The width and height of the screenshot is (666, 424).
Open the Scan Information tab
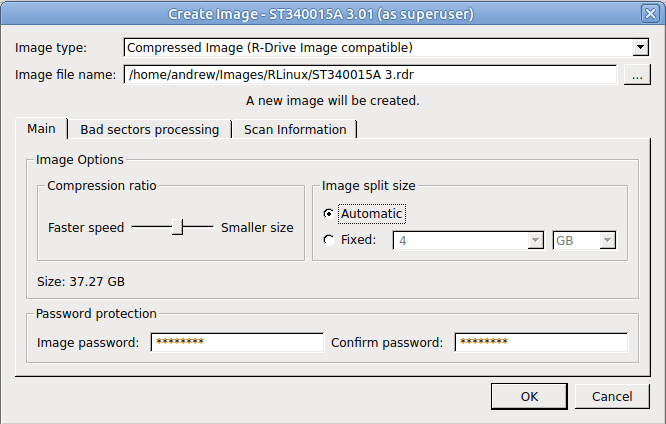point(295,129)
